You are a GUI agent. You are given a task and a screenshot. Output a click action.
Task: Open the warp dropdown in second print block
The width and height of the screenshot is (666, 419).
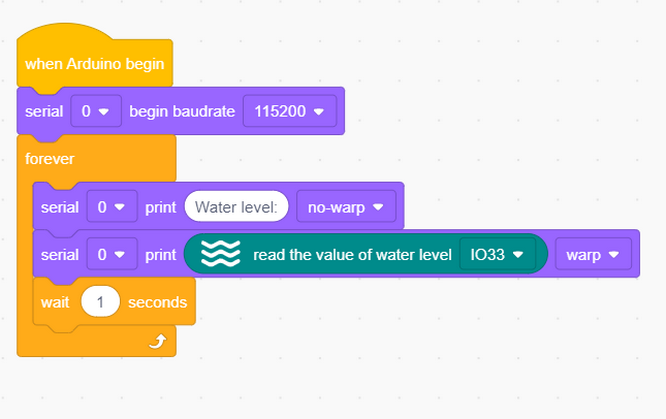593,255
